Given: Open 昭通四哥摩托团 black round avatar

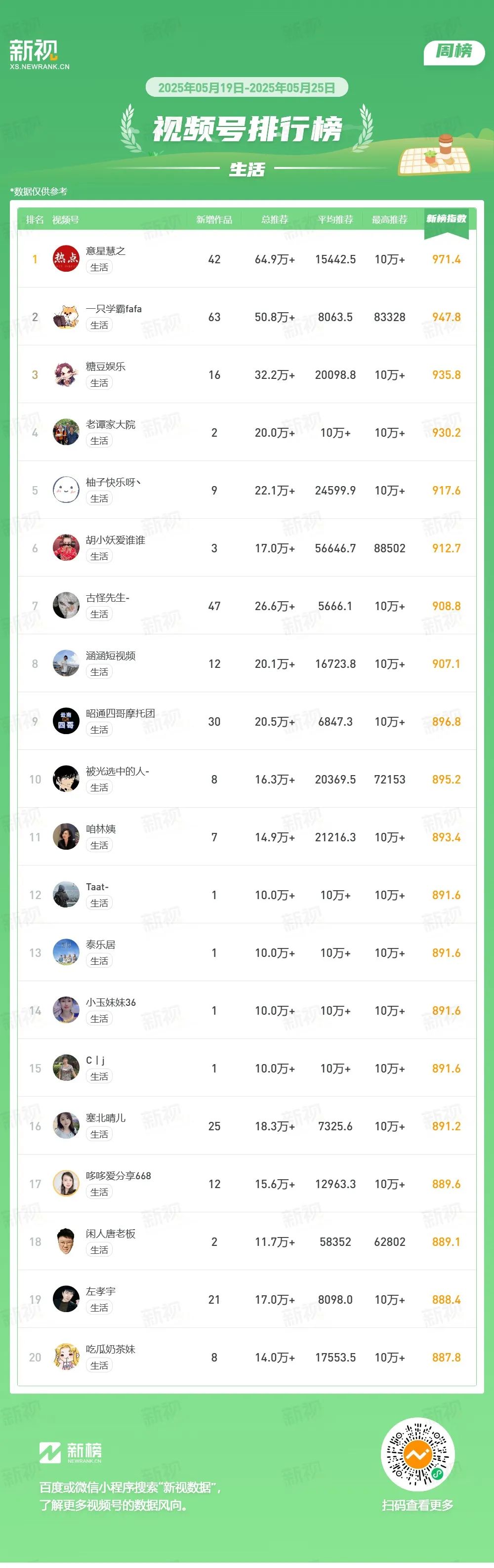Looking at the screenshot, I should tap(66, 721).
